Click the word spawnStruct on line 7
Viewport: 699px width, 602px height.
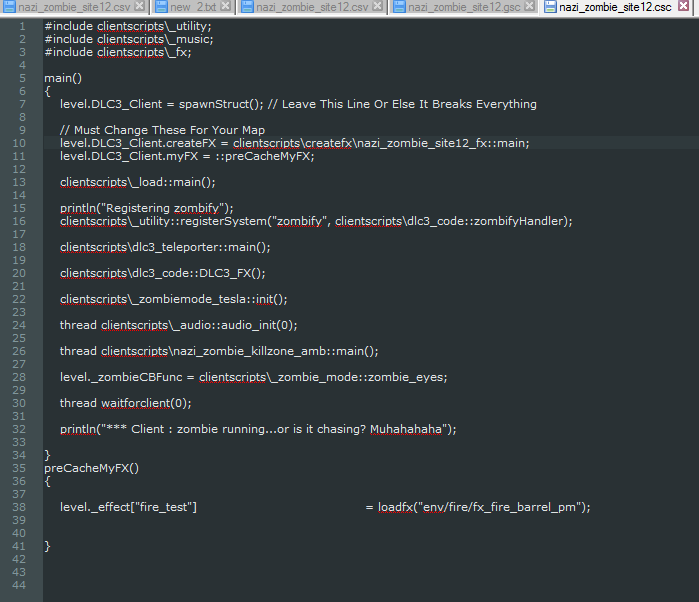click(215, 104)
